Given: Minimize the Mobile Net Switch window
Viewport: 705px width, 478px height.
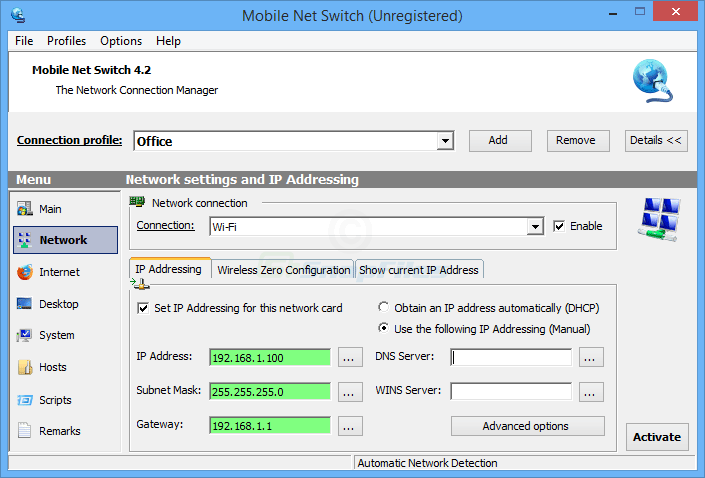Looking at the screenshot, I should tap(613, 13).
